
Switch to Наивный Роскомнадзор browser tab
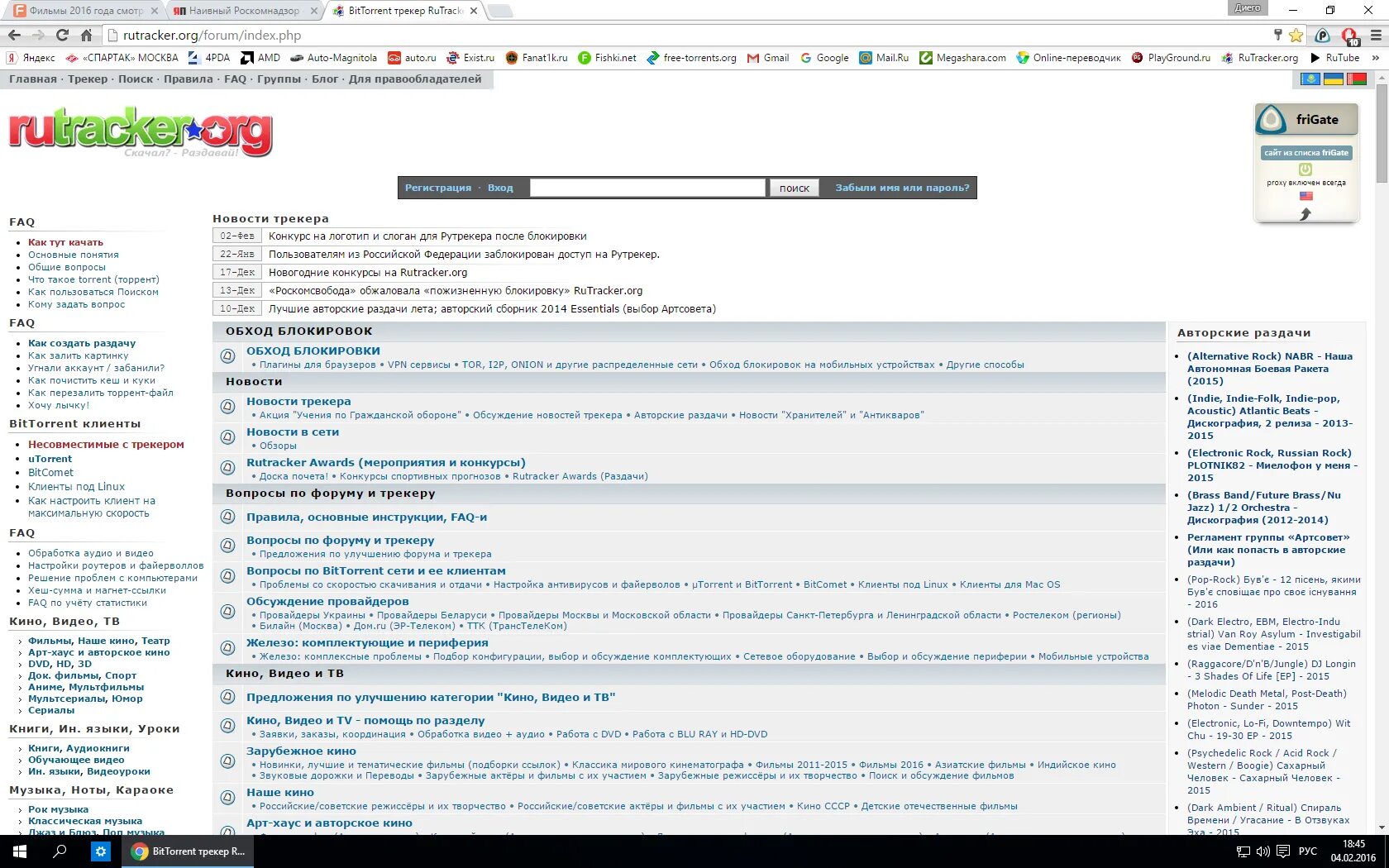coord(244,11)
